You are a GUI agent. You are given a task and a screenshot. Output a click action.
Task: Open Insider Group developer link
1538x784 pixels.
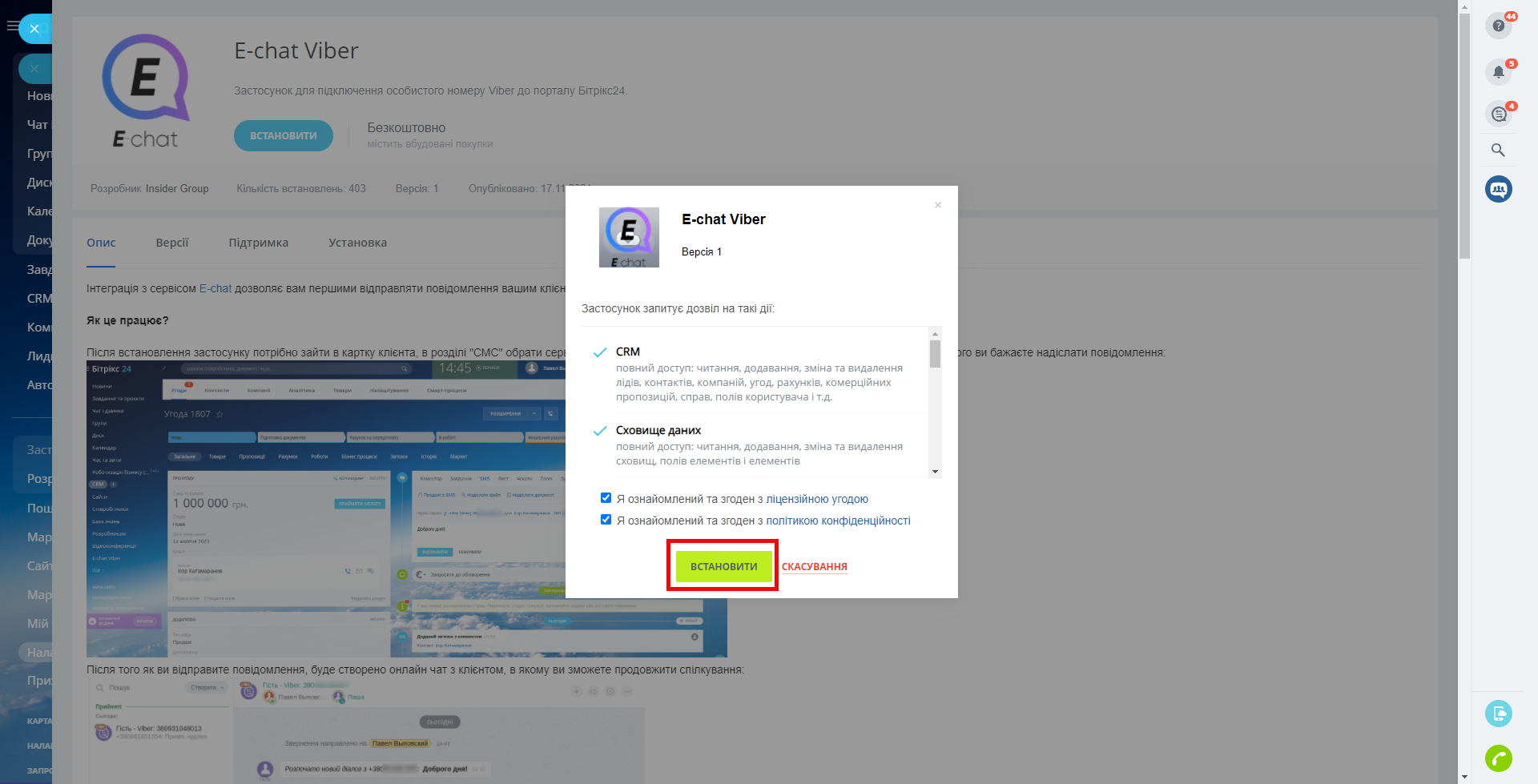(x=177, y=189)
